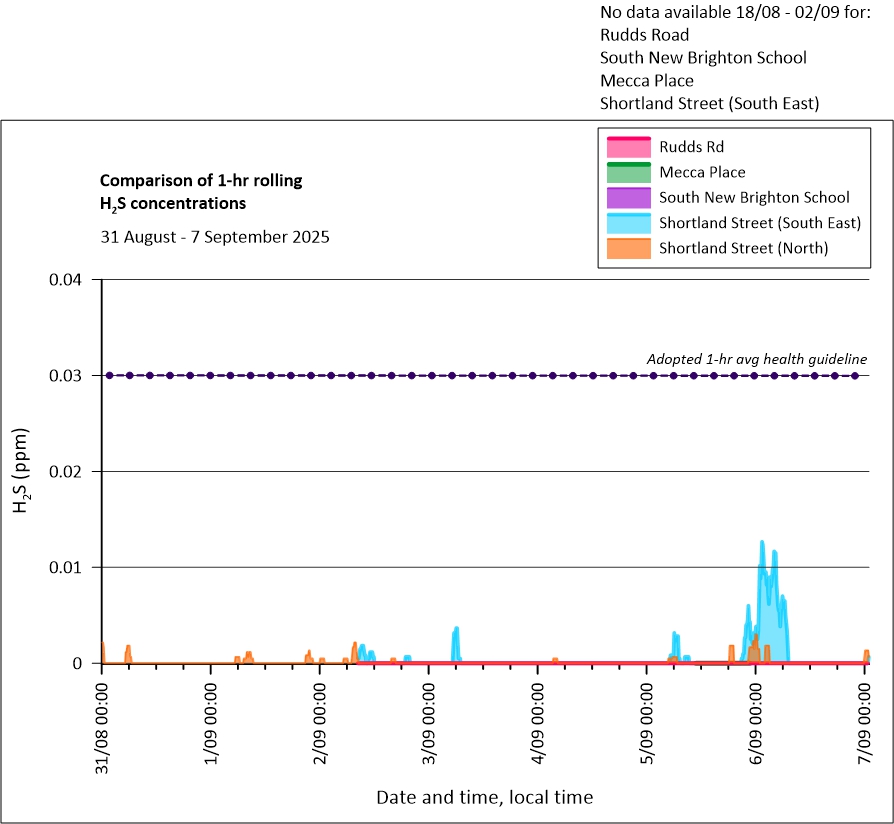Screen dimensions: 894x824
Task: Click the blue Shortland Street (South East) swatch
Action: coord(626,223)
